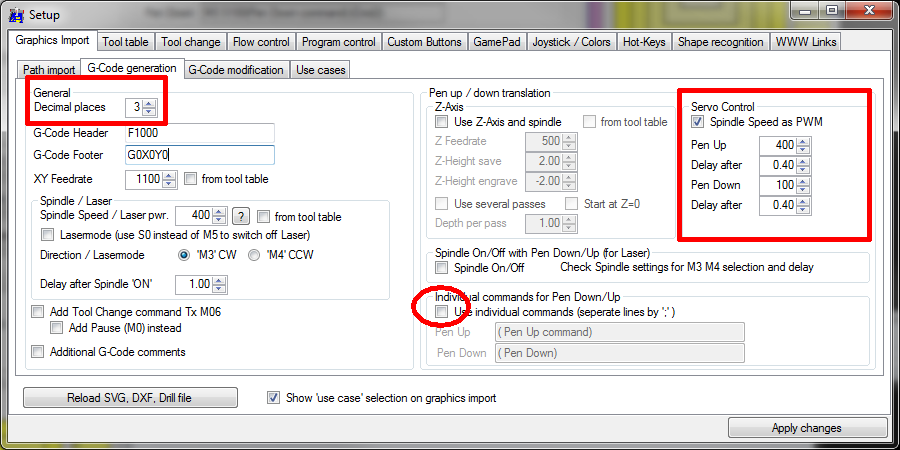The height and width of the screenshot is (450, 900).
Task: Enable Use Z-Axis and spindle checkbox
Action: 442,122
